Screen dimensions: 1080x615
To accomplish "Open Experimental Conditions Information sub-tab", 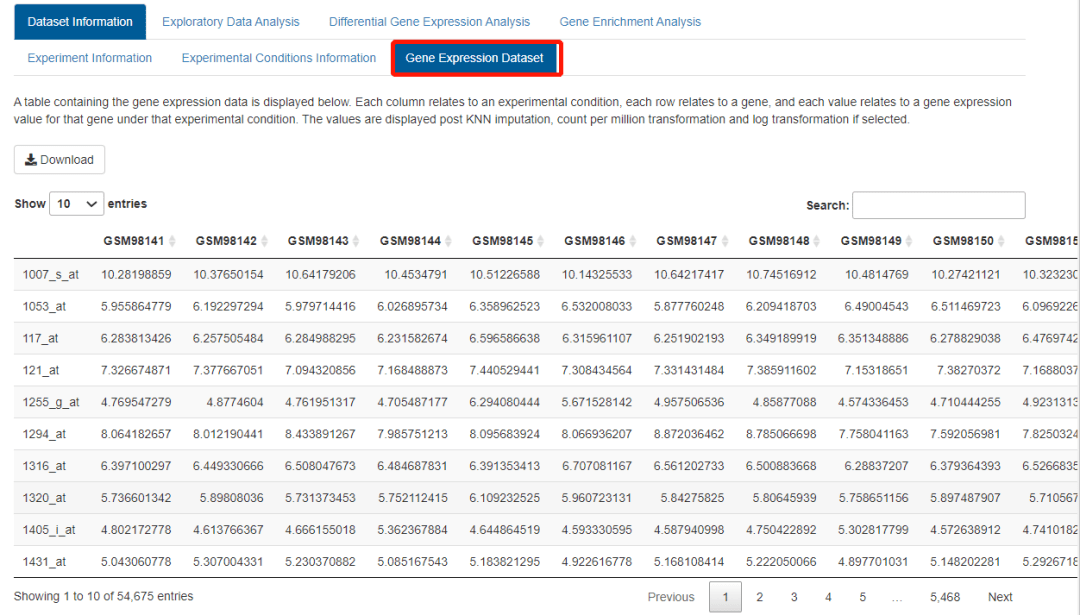I will (279, 58).
